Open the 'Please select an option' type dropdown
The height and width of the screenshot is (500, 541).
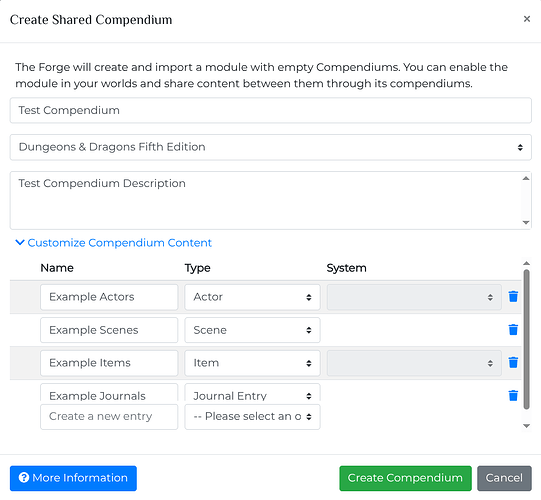pyautogui.click(x=252, y=417)
